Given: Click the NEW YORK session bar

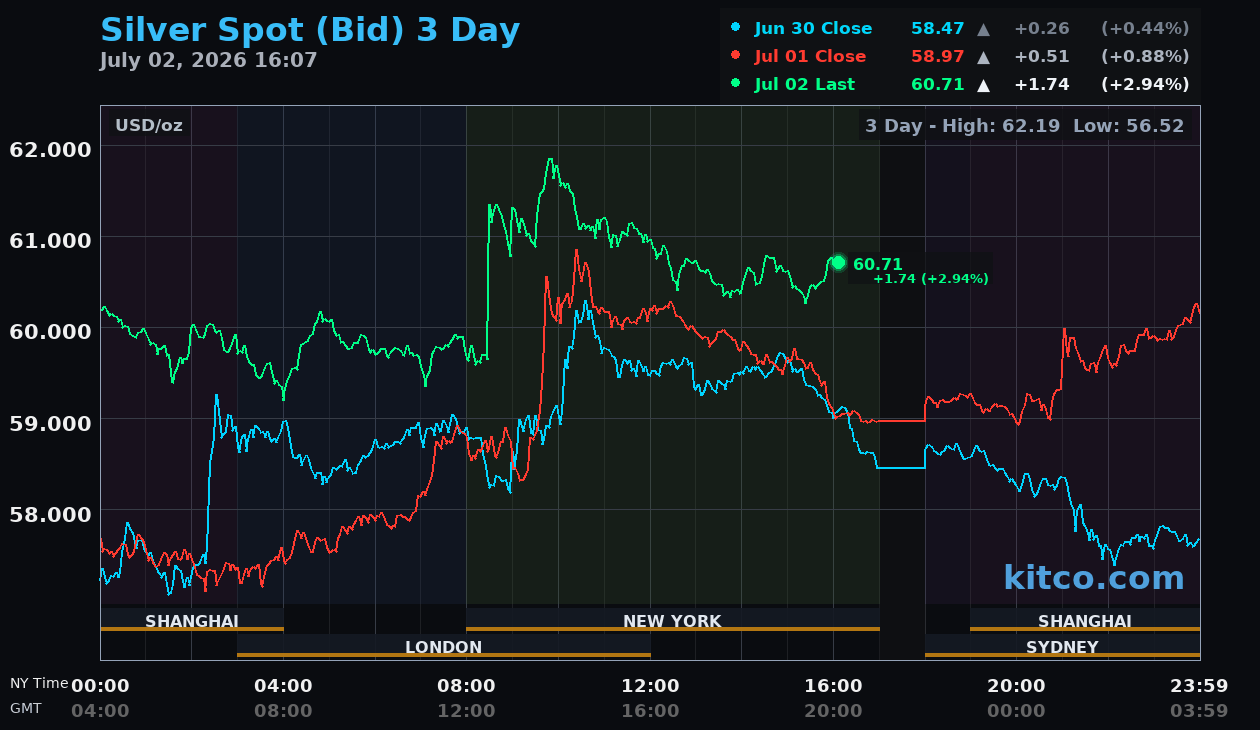Looking at the screenshot, I should (x=672, y=621).
